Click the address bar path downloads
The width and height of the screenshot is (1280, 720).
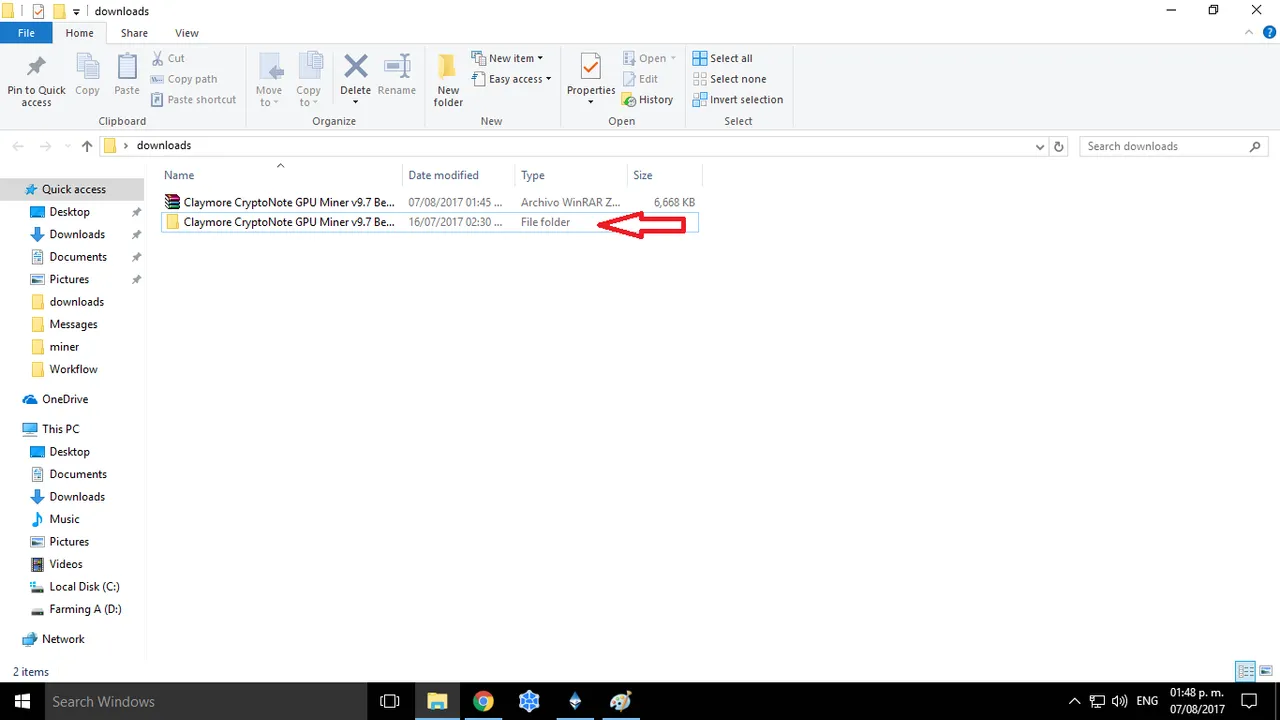coord(164,146)
